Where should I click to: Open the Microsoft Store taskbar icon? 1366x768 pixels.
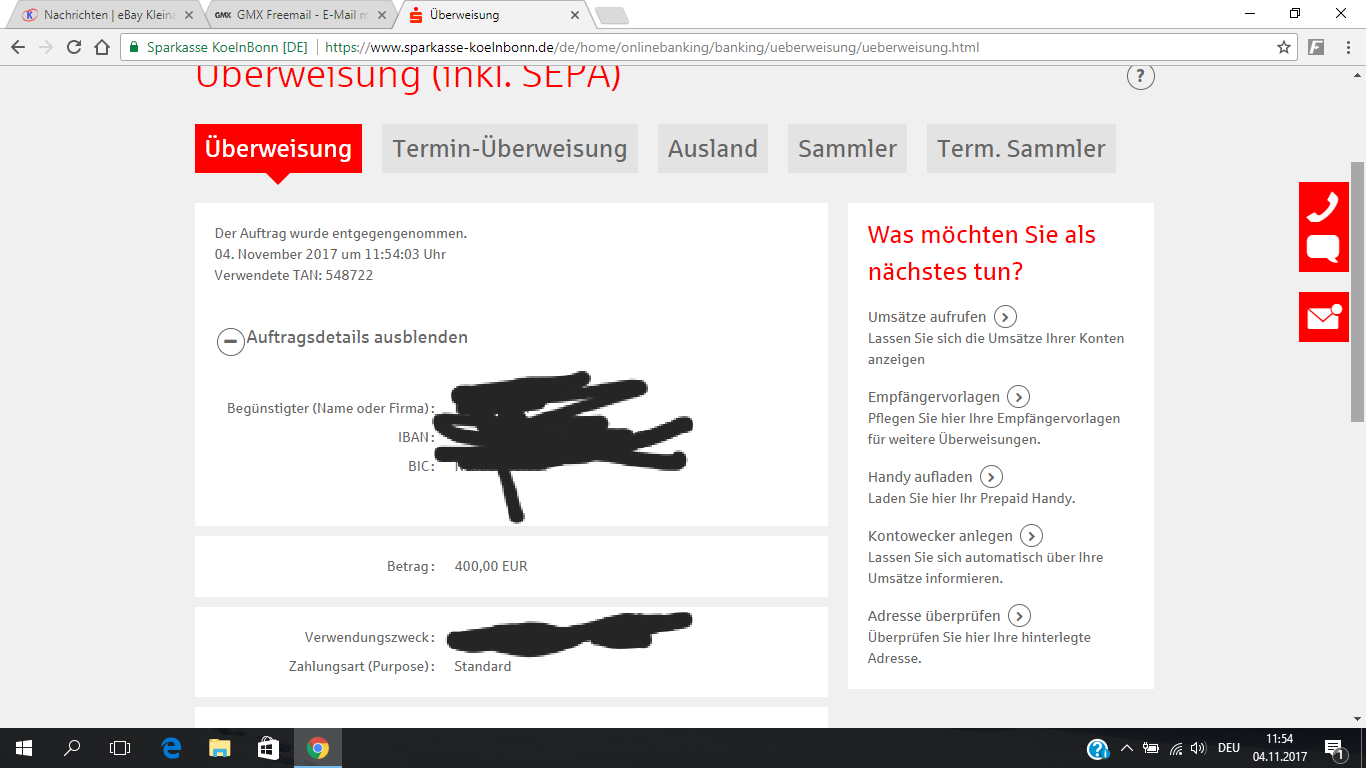pos(268,748)
